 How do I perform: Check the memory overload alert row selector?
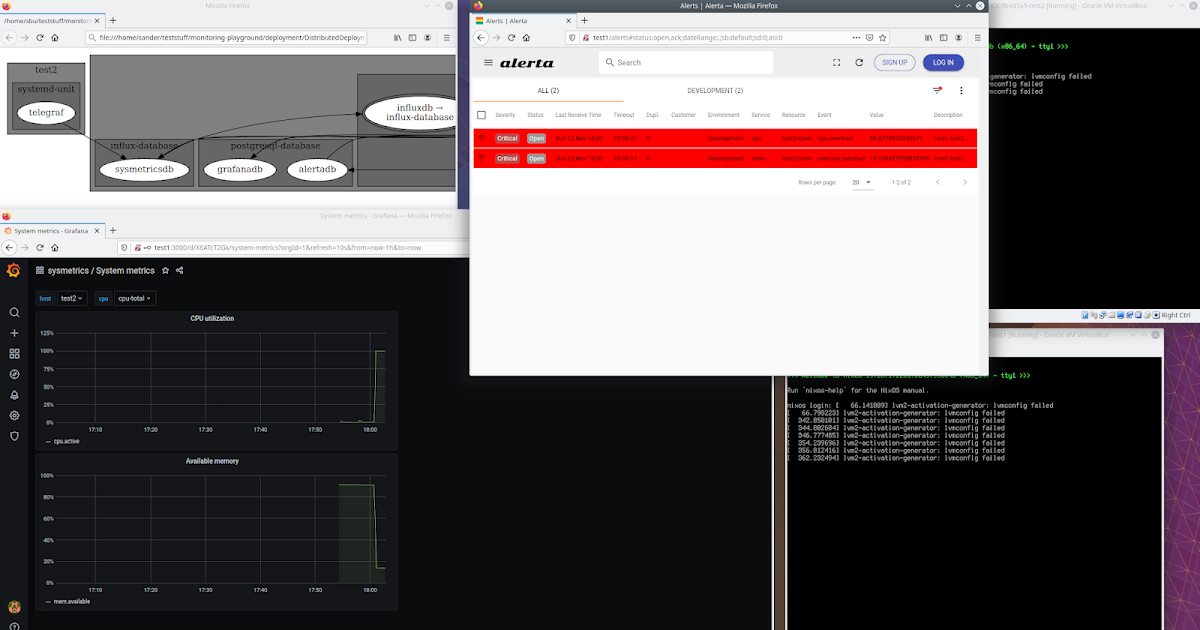481,156
